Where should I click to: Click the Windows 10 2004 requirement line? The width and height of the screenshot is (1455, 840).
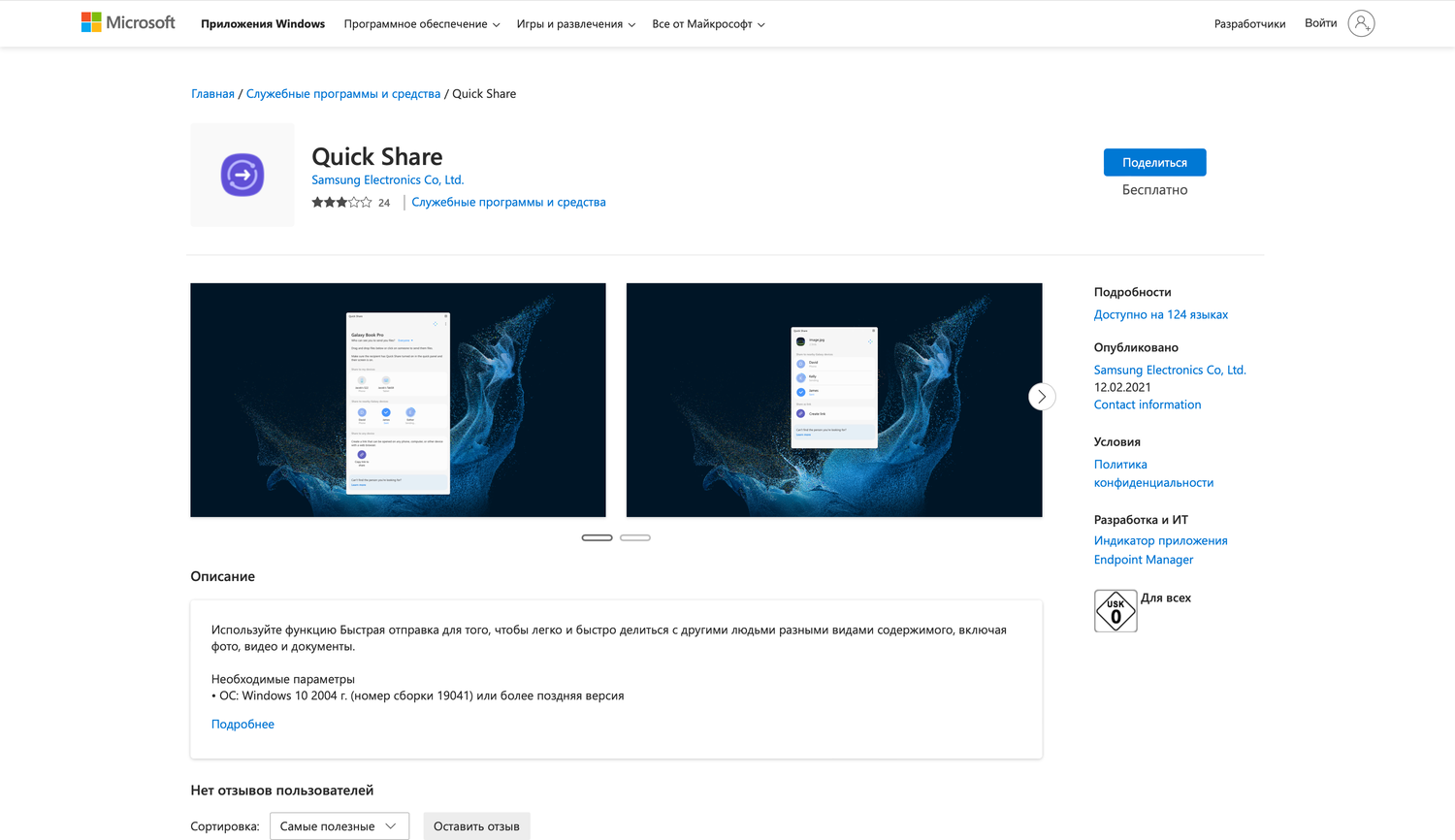[x=418, y=695]
